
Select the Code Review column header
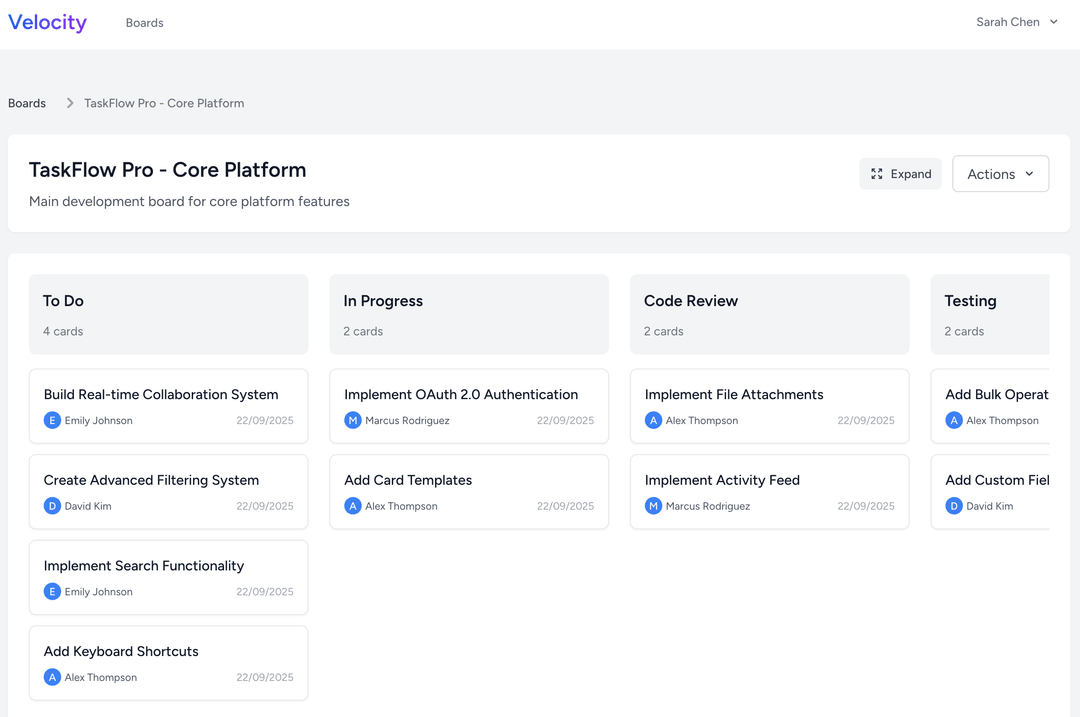click(x=690, y=301)
